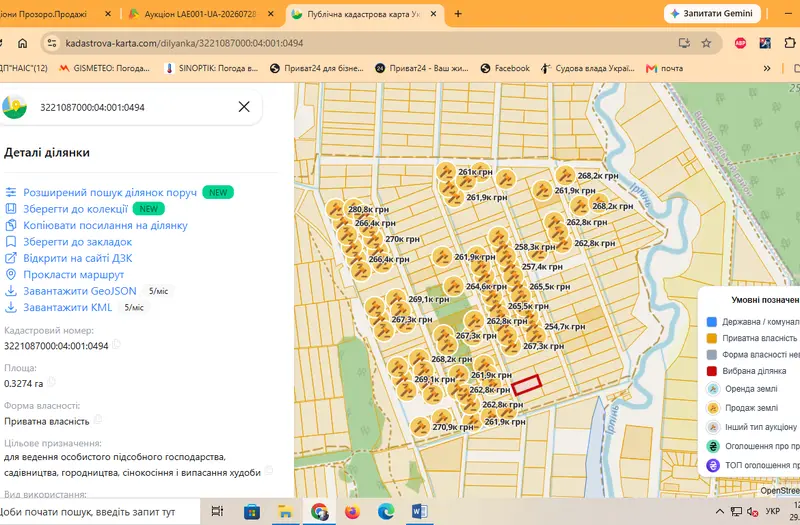Open SINOPTIK bookmark

tap(211, 68)
